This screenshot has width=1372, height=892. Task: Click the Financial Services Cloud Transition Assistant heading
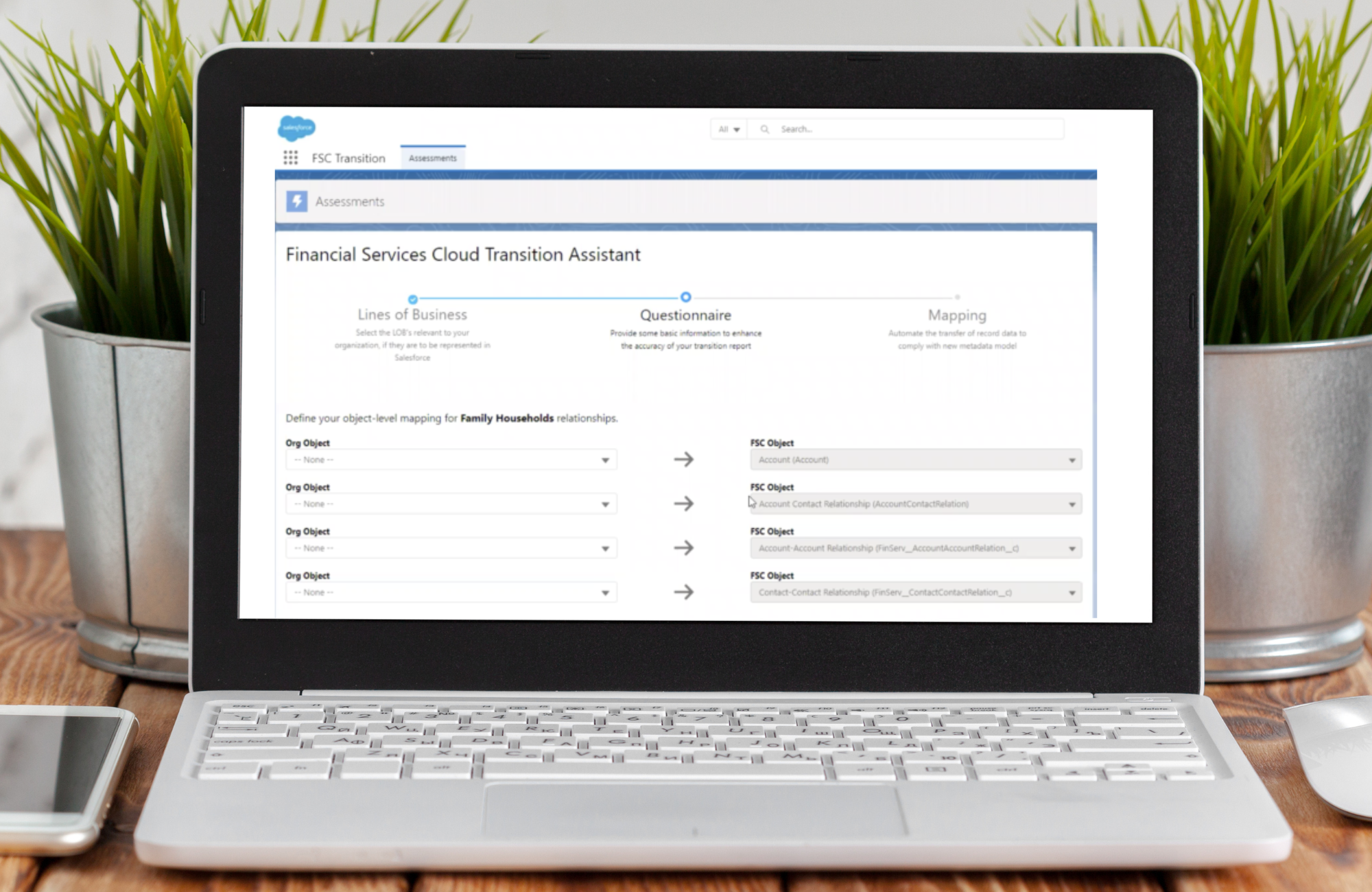click(463, 255)
